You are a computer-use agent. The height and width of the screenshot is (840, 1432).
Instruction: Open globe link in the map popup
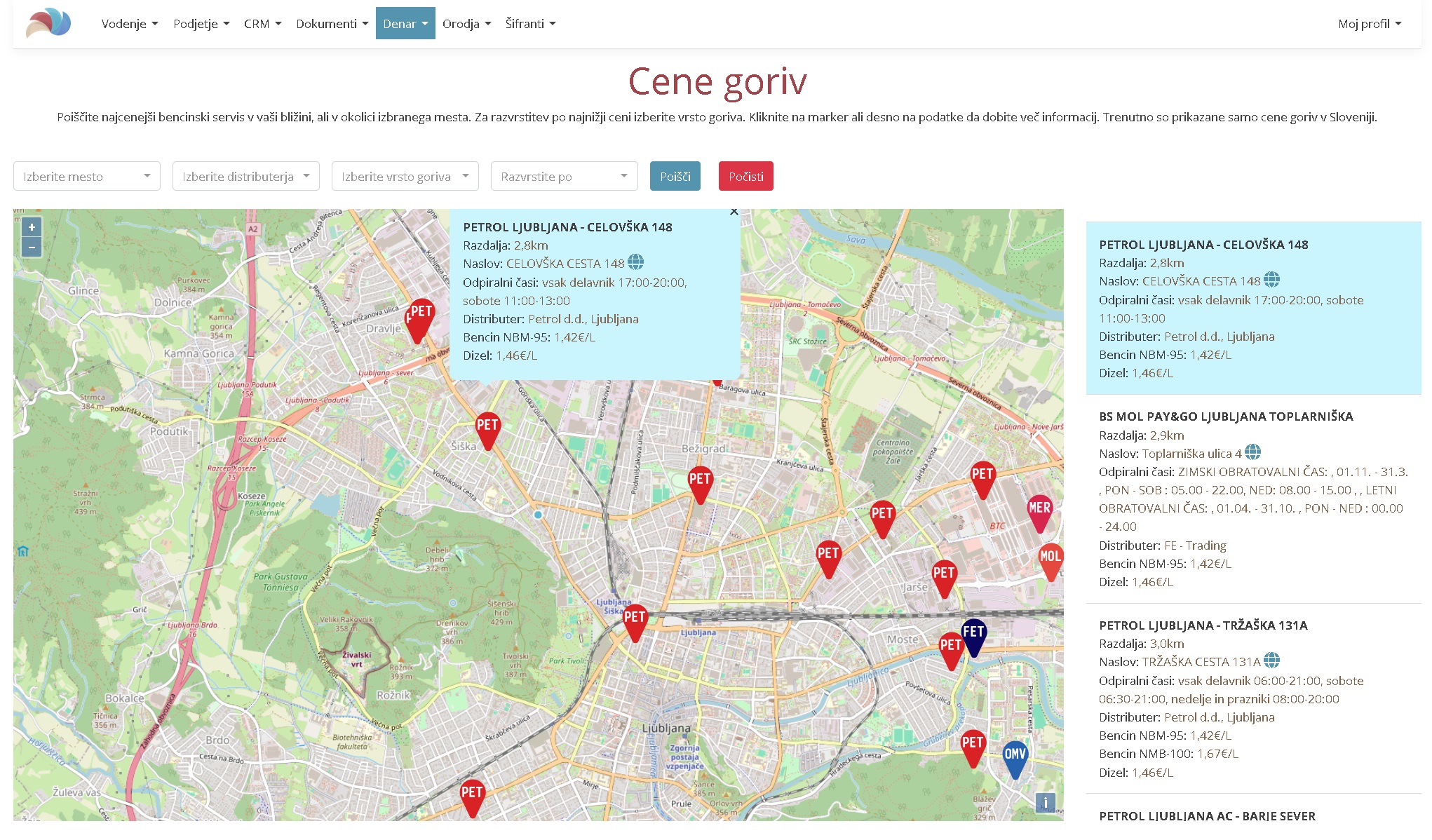pos(635,263)
